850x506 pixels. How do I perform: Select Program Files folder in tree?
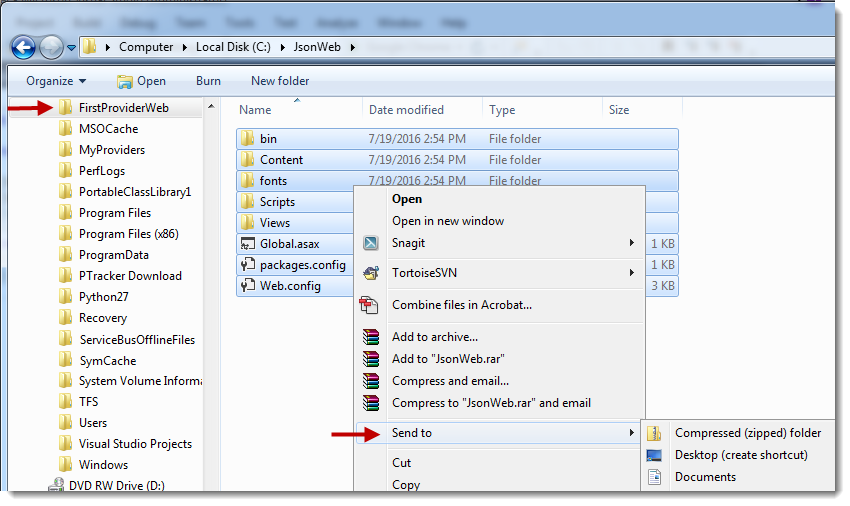click(x=115, y=213)
